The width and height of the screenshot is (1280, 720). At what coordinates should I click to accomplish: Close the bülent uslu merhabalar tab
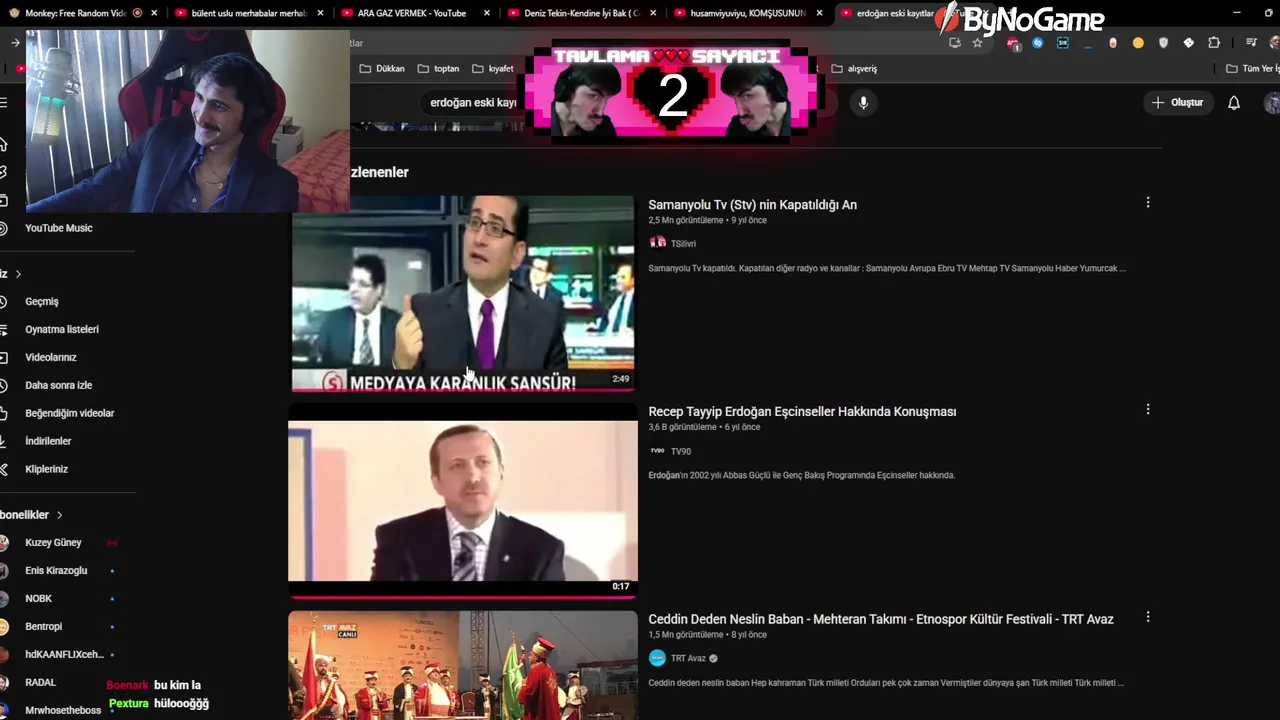320,13
